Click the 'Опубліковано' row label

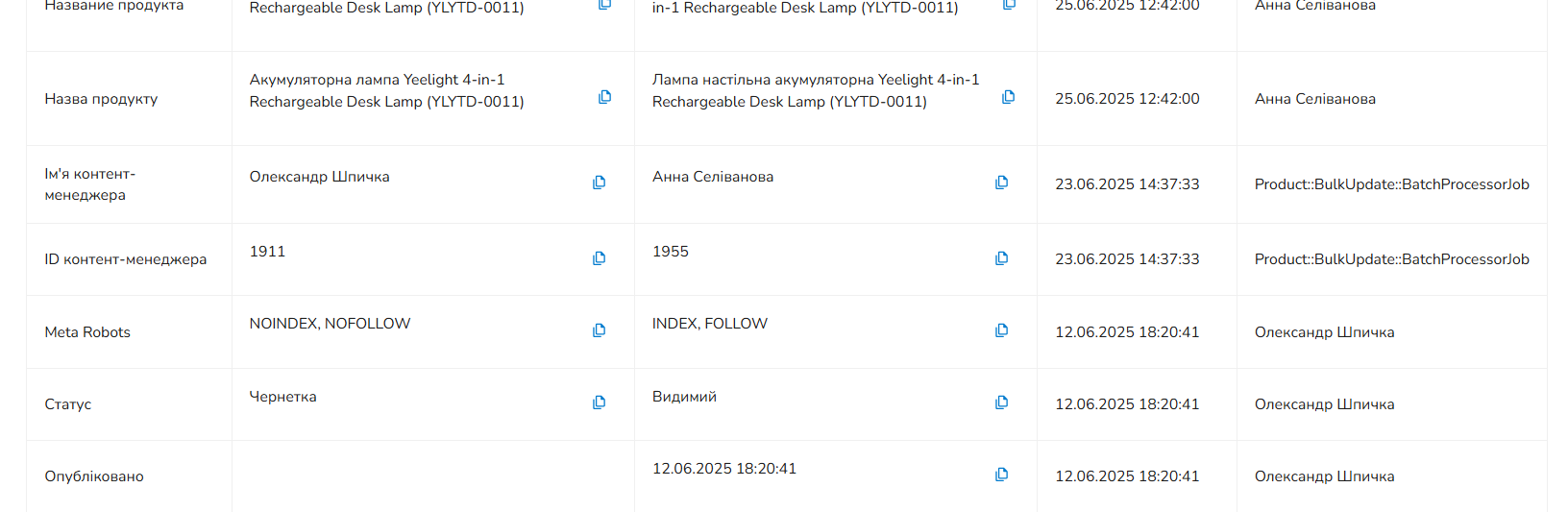[94, 476]
